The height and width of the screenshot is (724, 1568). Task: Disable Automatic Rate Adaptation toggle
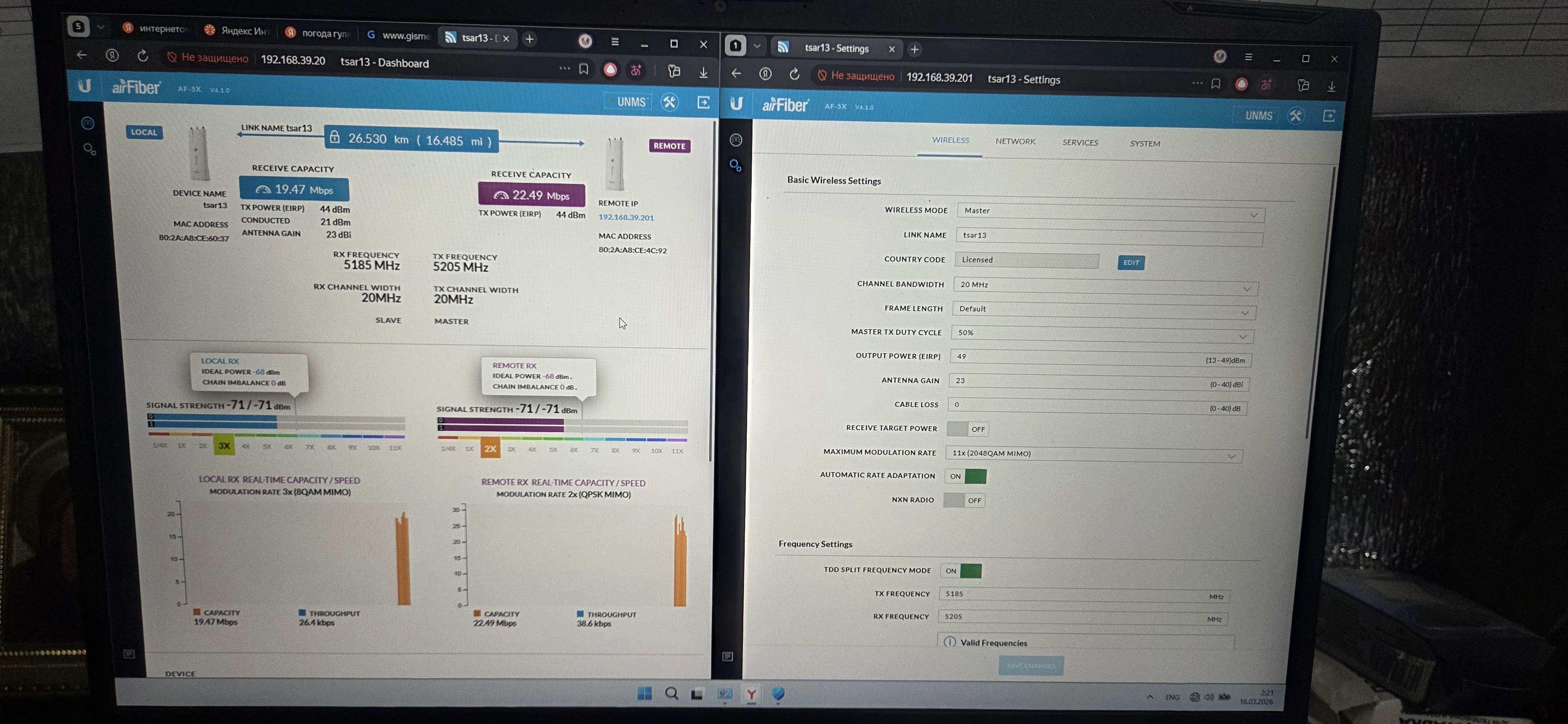coord(965,476)
